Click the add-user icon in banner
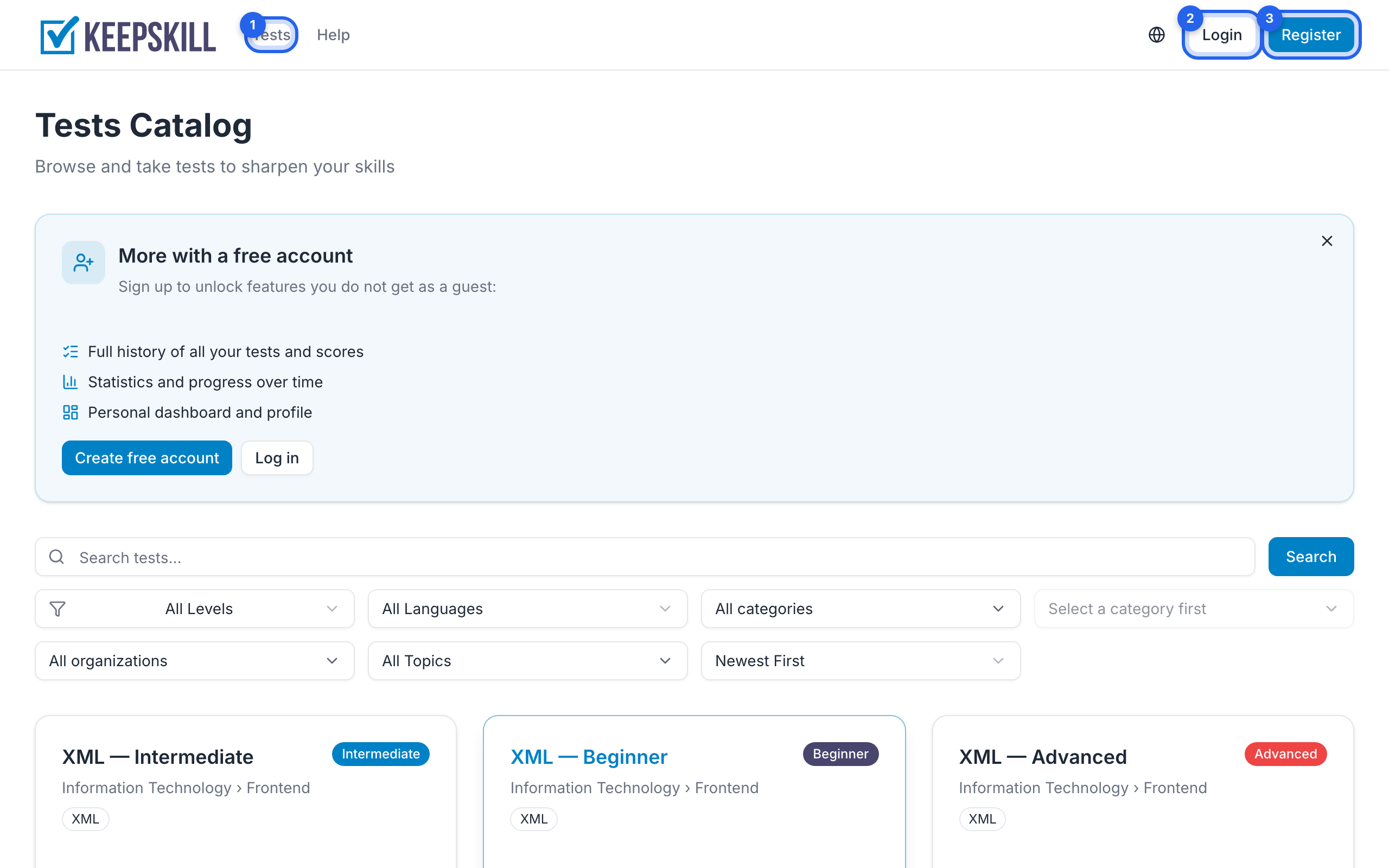Viewport: 1389px width, 868px height. click(83, 263)
